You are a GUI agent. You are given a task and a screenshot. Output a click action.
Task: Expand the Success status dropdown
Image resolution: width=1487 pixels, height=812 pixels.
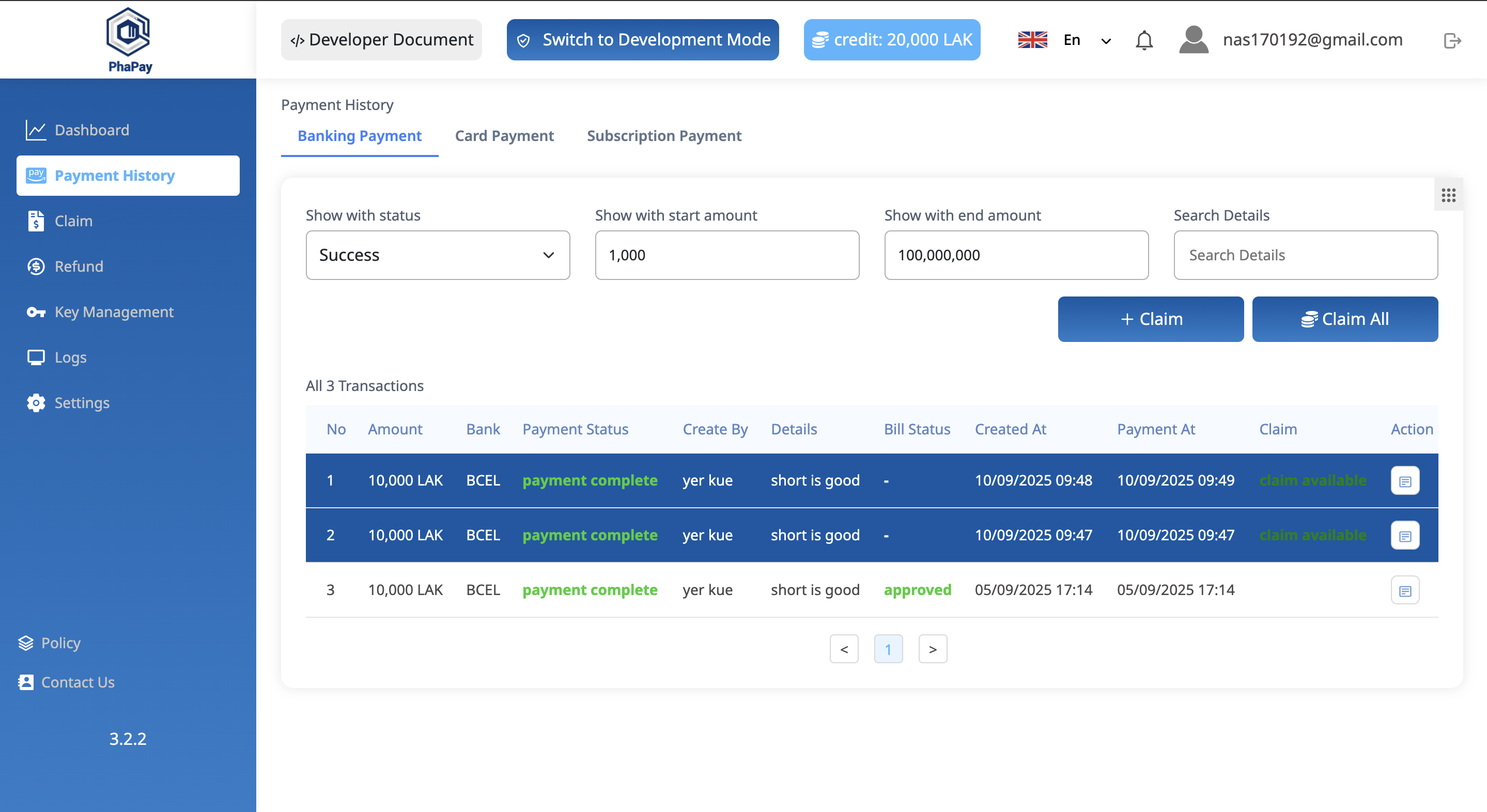click(x=438, y=255)
